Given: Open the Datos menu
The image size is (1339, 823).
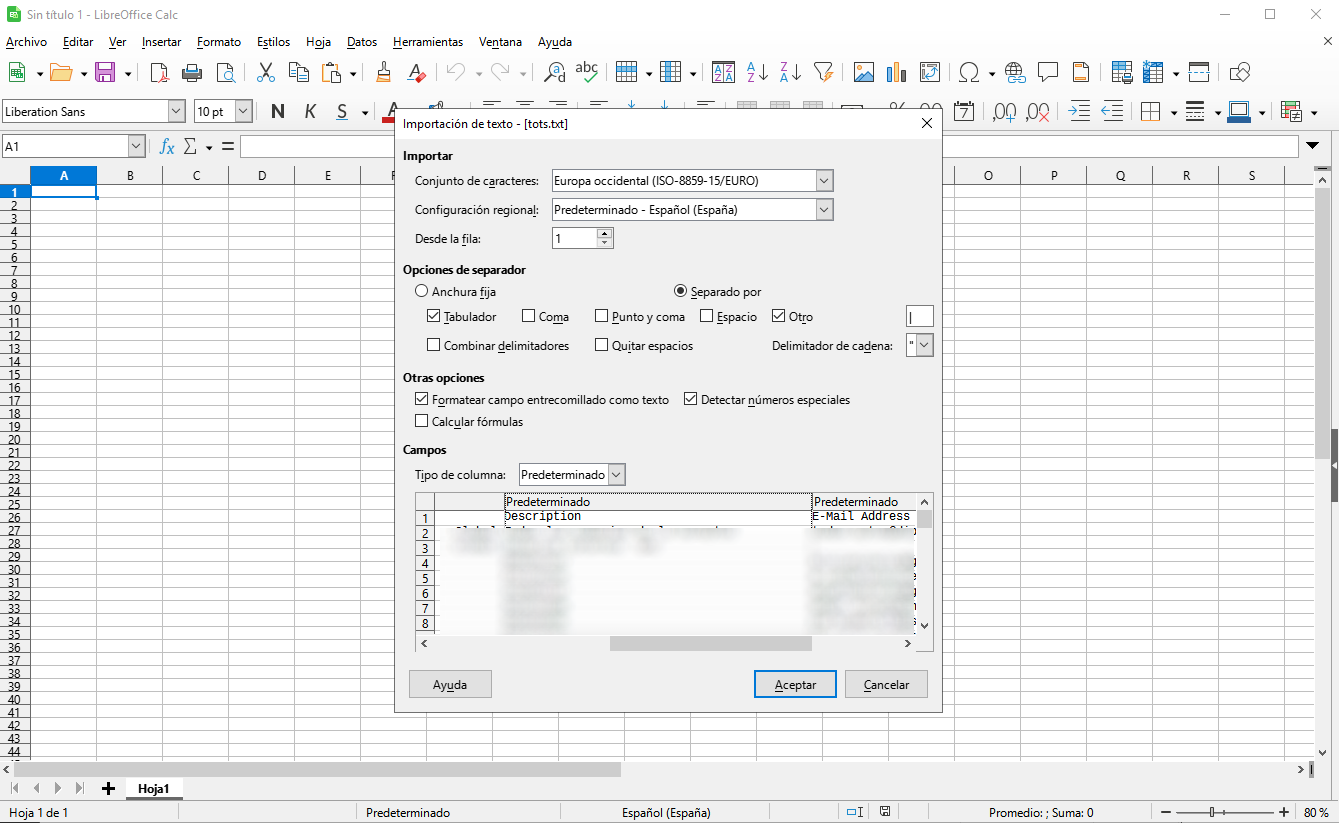Looking at the screenshot, I should click(362, 42).
